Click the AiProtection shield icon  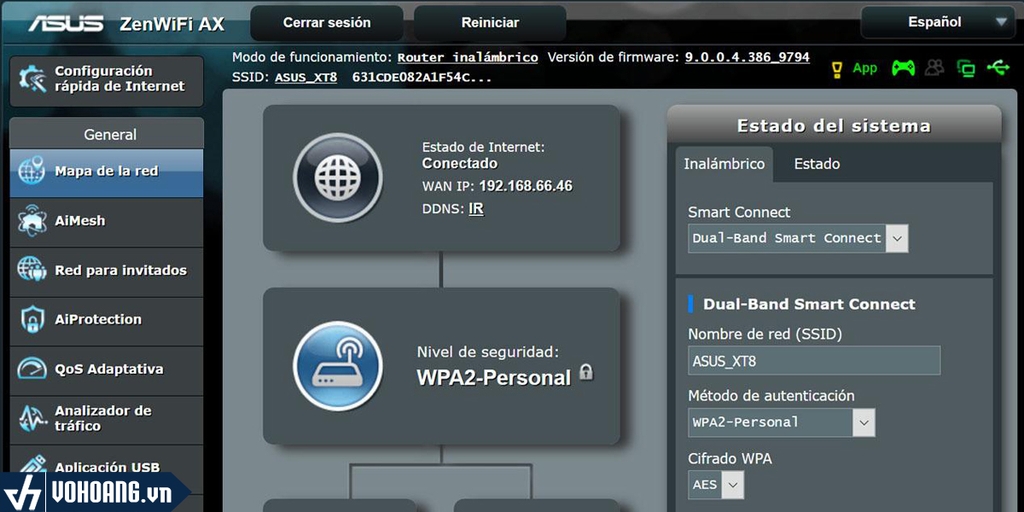tap(31, 319)
